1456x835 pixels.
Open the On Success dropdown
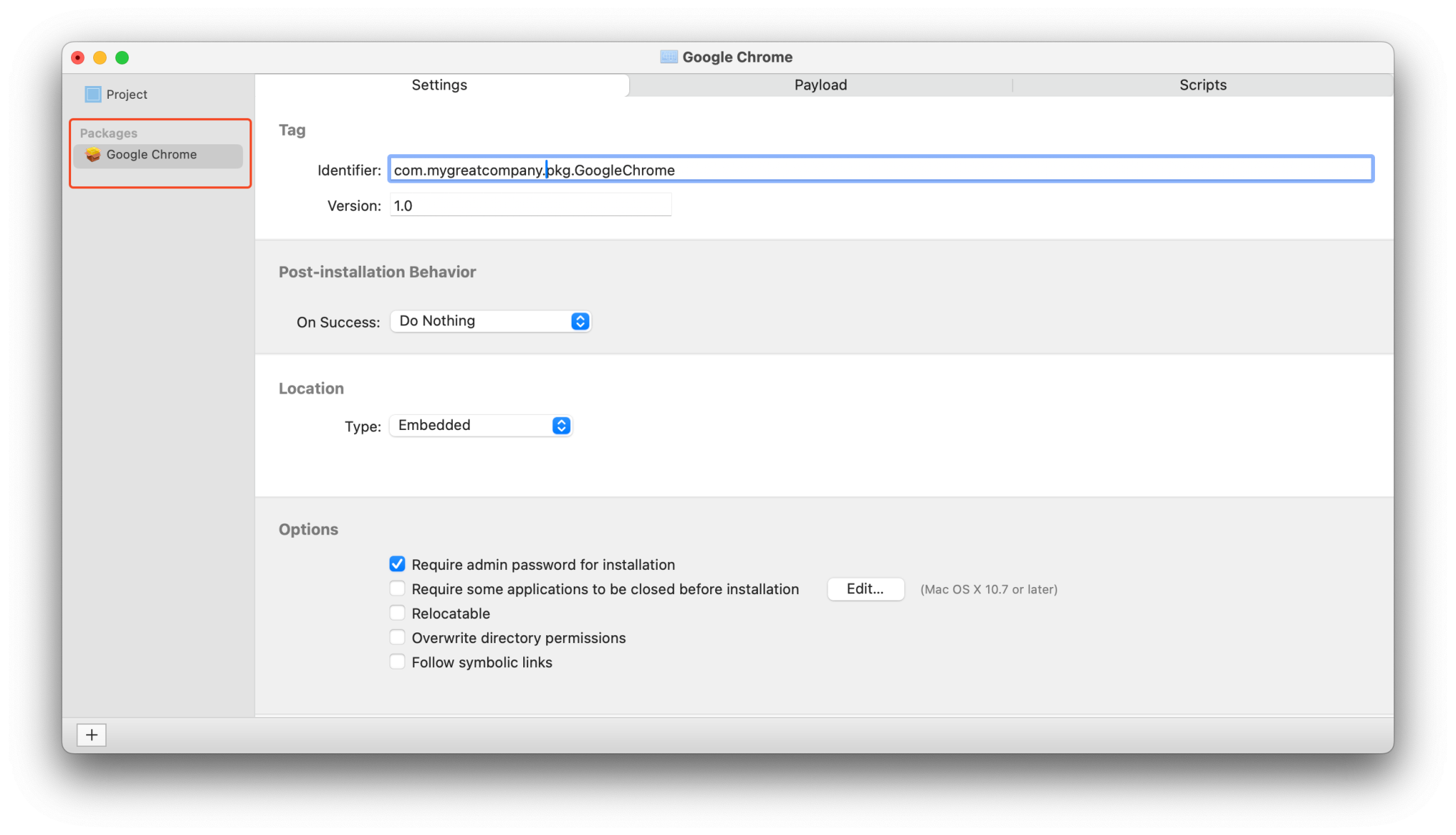pos(491,321)
